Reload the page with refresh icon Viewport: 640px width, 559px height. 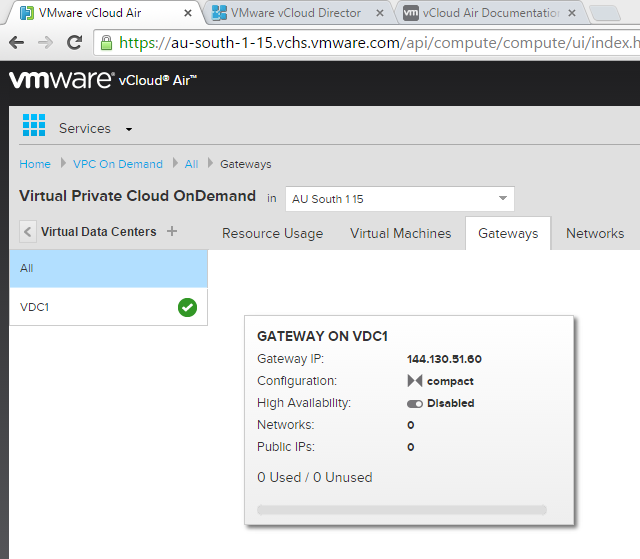point(75,42)
